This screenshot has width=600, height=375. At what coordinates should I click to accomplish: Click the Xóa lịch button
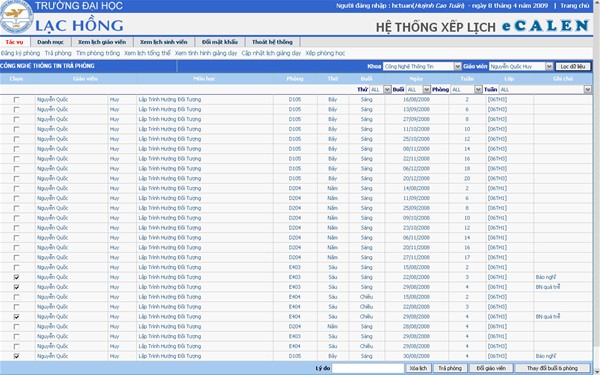418,368
